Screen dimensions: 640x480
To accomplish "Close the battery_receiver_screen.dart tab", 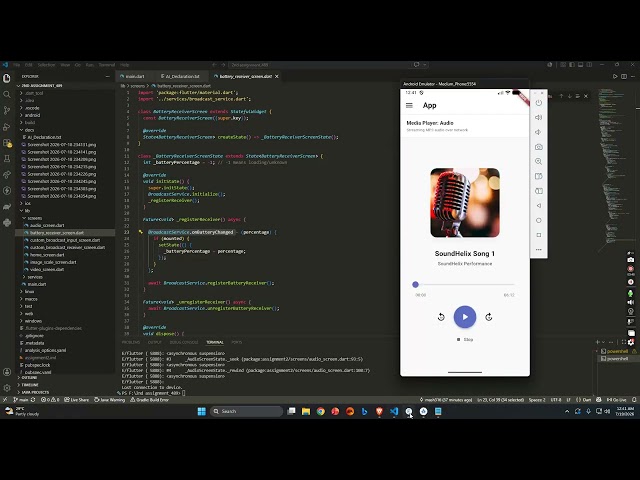I will click(277, 76).
